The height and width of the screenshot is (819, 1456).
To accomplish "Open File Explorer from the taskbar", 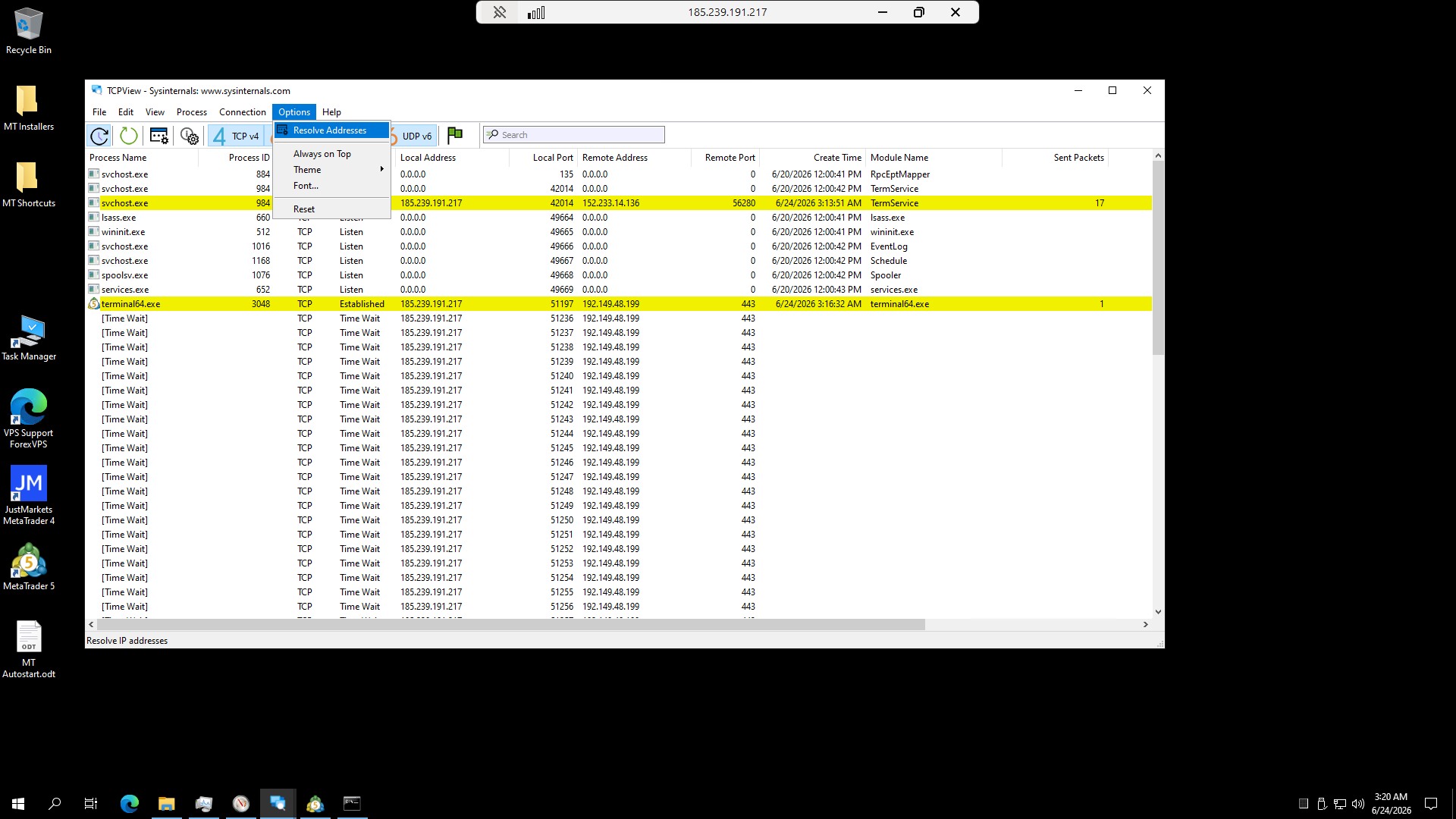I will point(166,804).
